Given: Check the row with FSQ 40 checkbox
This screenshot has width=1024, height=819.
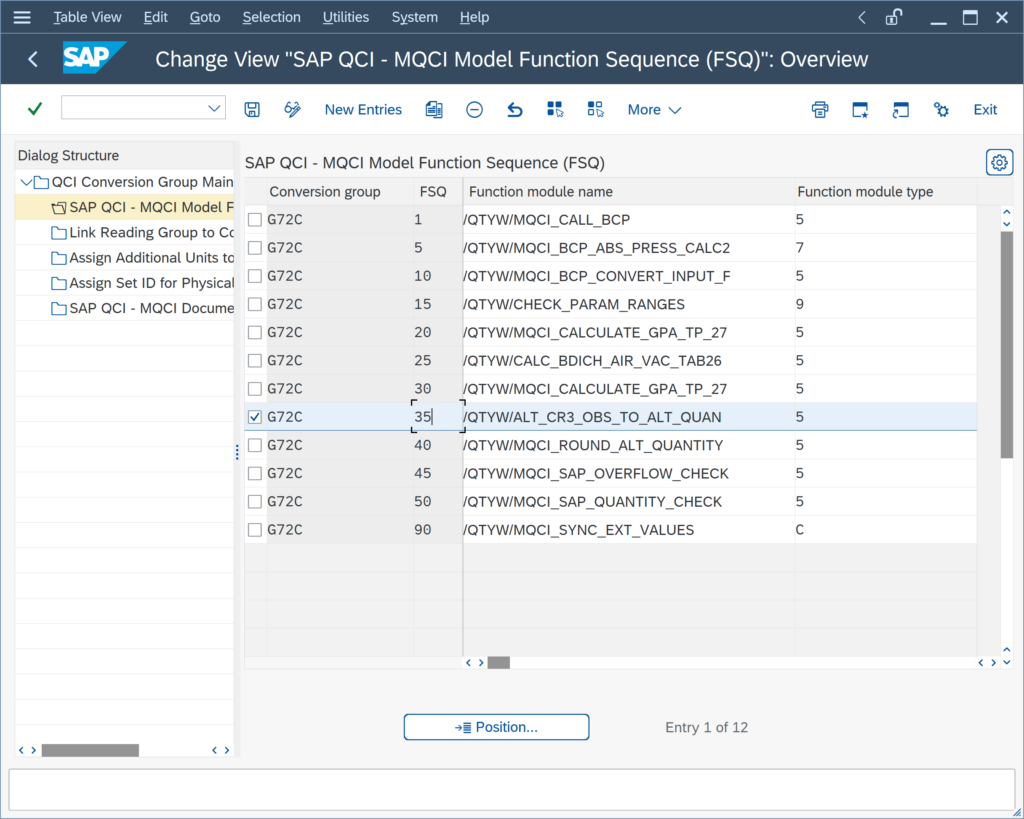Looking at the screenshot, I should click(255, 445).
